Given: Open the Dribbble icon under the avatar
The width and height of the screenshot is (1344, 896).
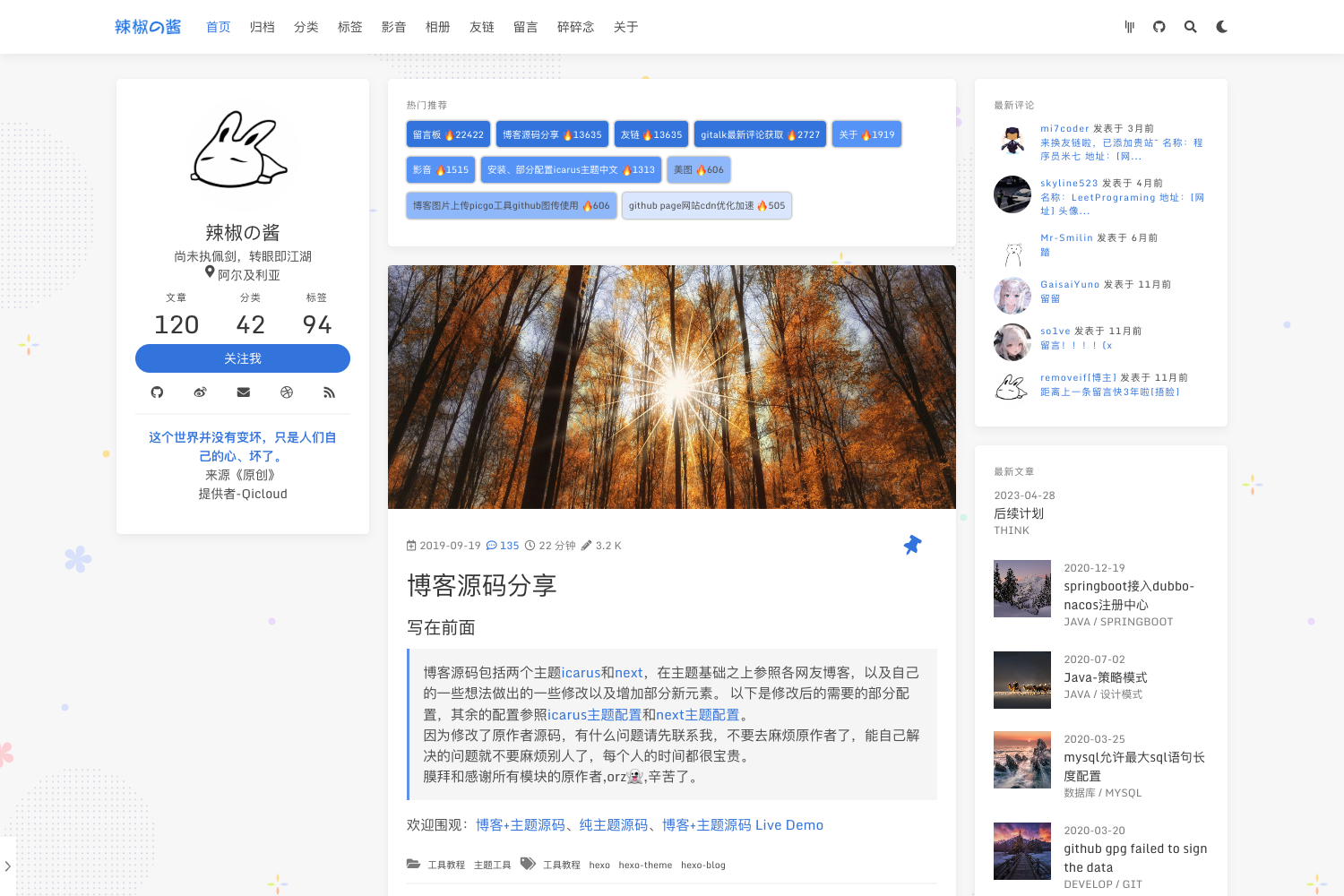Looking at the screenshot, I should (286, 392).
